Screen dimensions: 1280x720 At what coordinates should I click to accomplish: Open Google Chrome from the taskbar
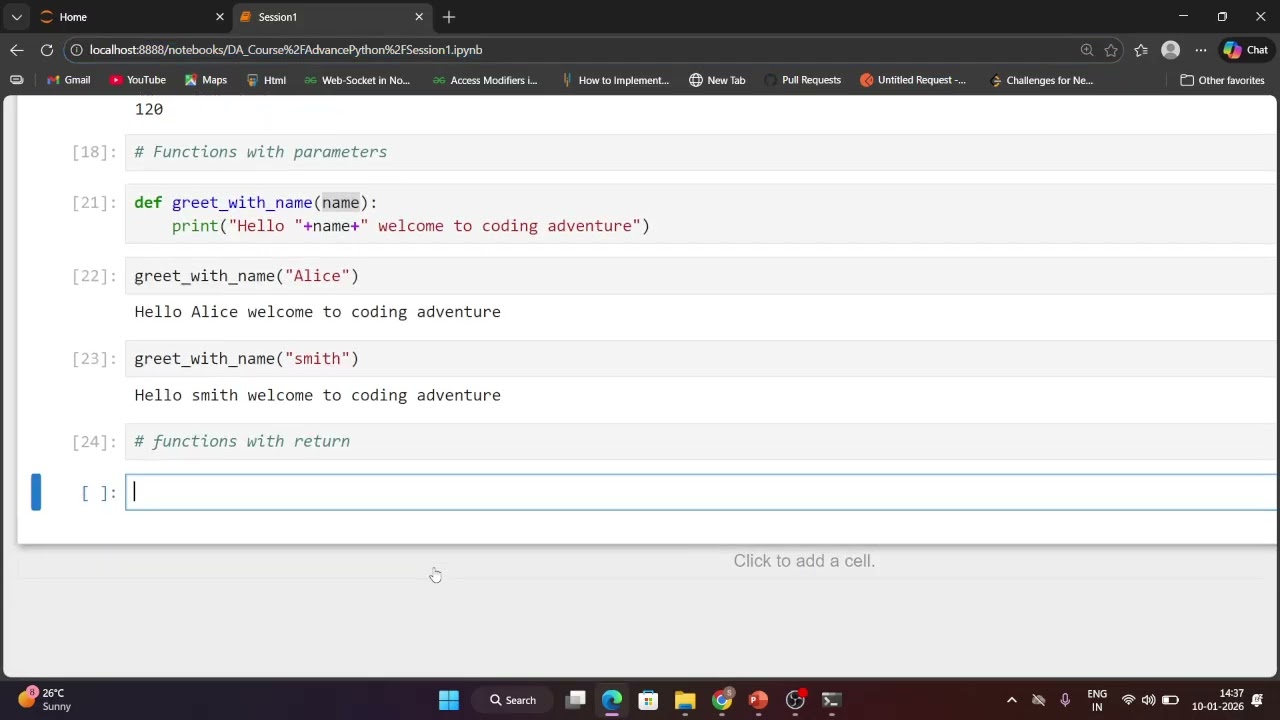[722, 700]
